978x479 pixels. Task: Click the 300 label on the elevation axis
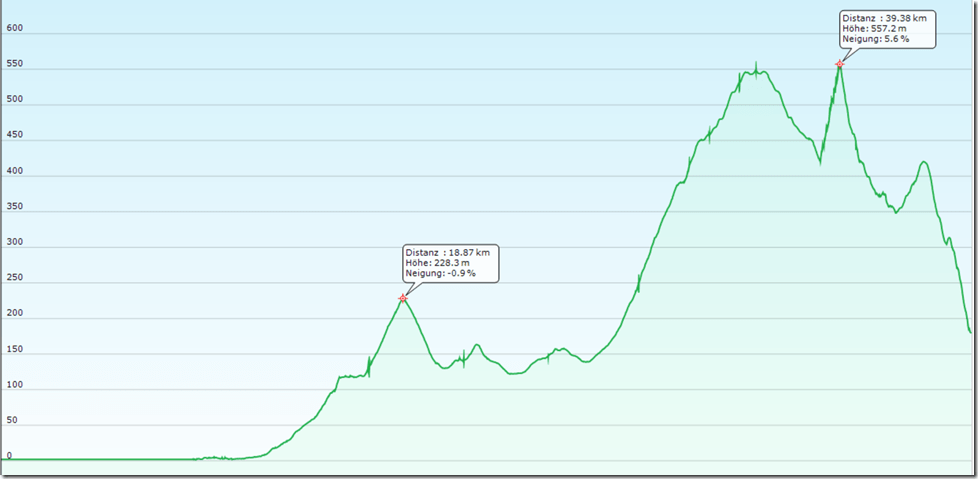pos(15,244)
